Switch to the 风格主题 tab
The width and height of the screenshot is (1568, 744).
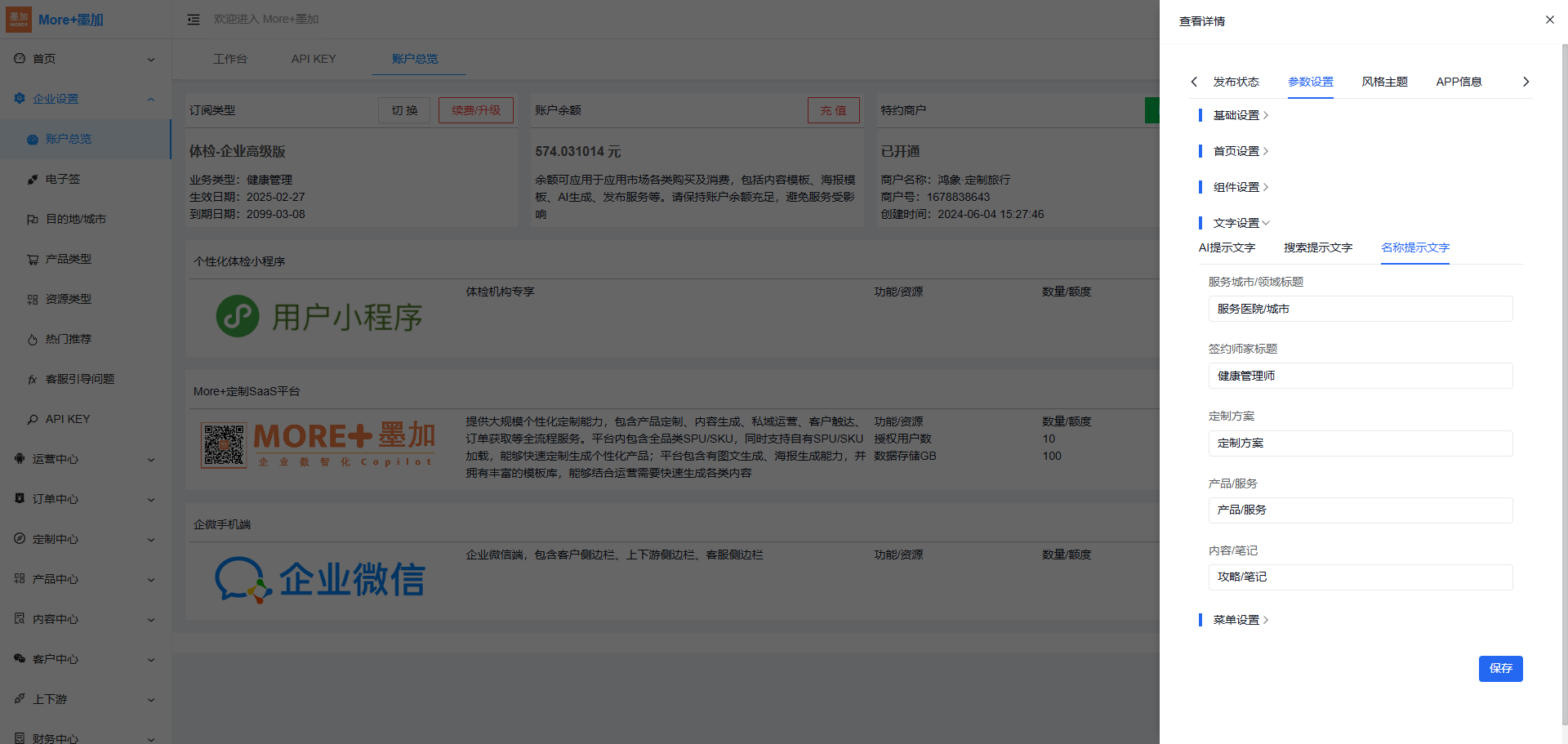[x=1384, y=82]
